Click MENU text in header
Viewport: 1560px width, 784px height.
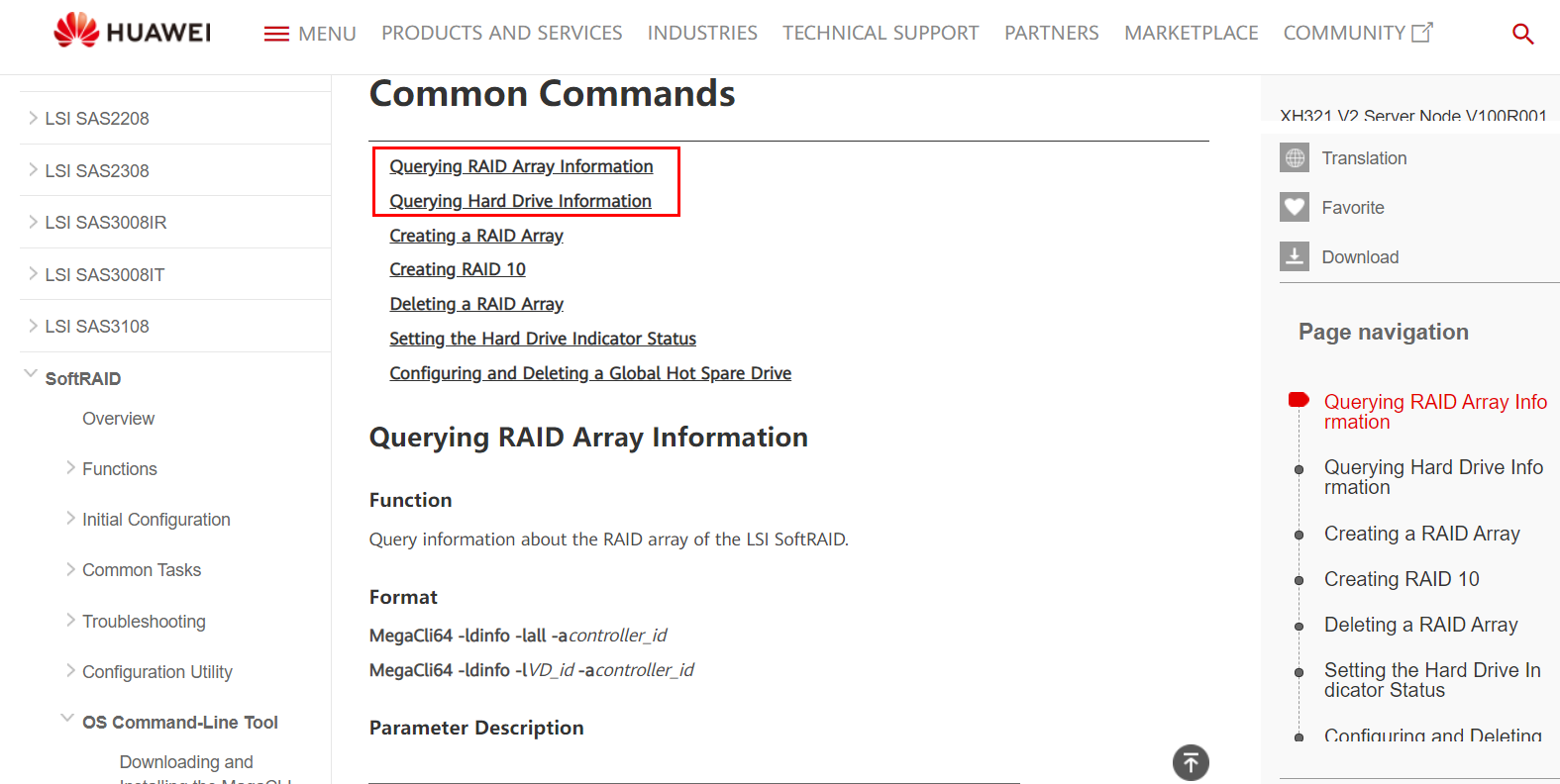point(327,34)
